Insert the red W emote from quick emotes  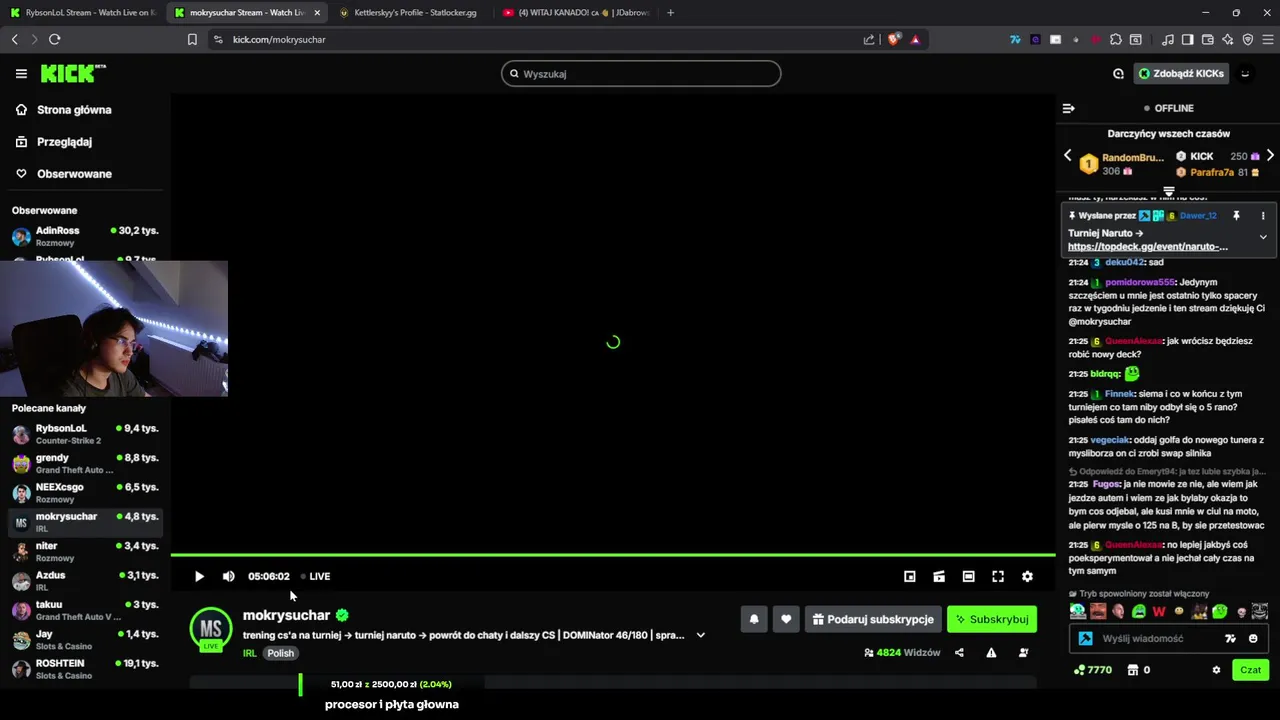tap(1159, 611)
